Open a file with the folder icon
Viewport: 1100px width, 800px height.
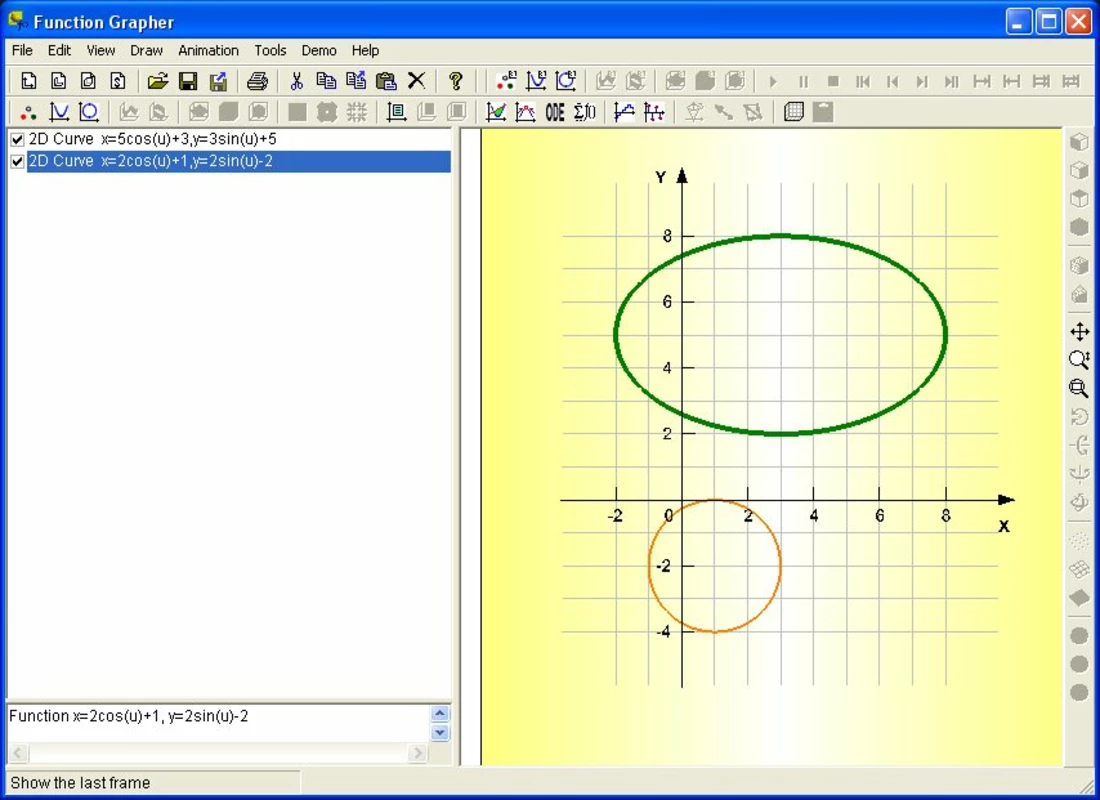click(158, 81)
